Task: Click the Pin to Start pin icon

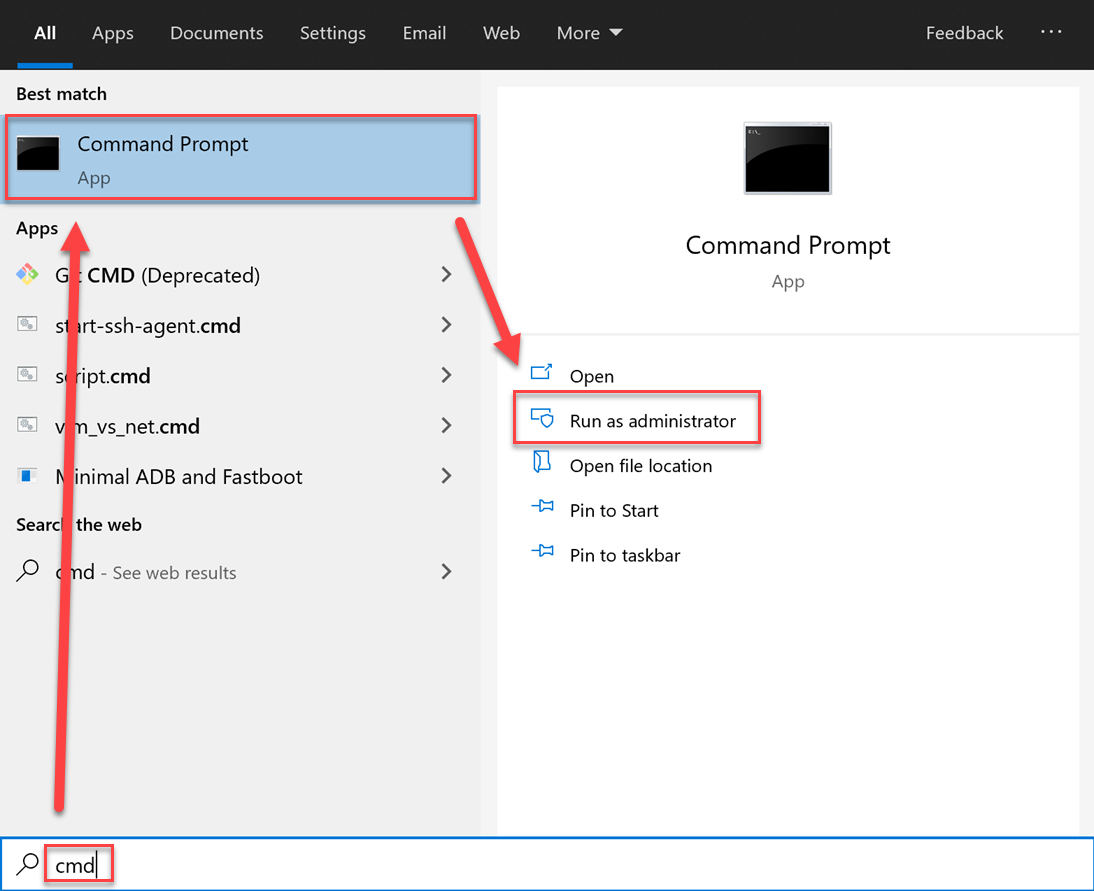Action: (x=542, y=509)
